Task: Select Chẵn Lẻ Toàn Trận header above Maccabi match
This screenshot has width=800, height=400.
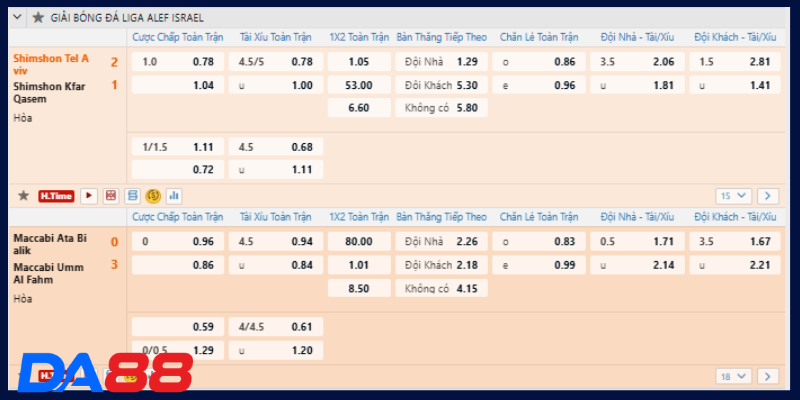Action: coord(539,217)
